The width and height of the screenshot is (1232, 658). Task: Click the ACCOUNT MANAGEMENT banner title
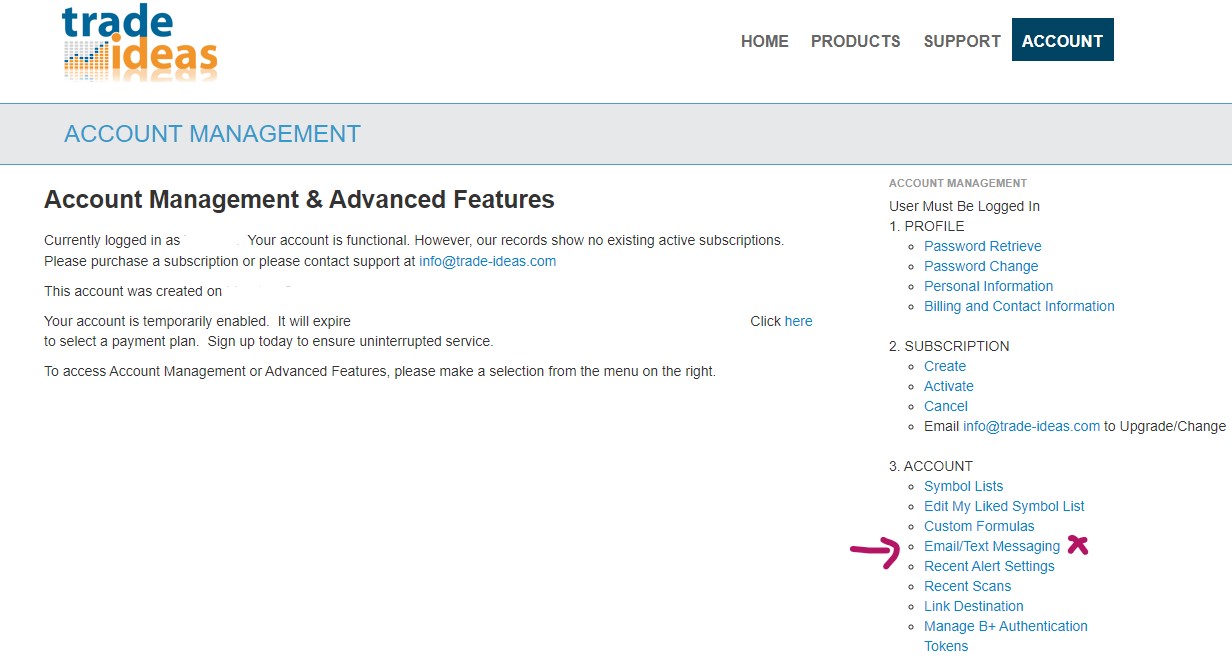click(x=212, y=134)
